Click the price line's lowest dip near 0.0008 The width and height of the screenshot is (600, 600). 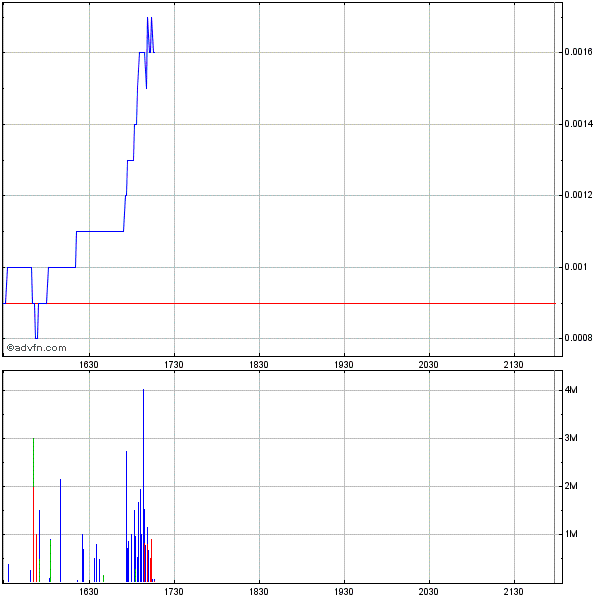tap(36, 335)
